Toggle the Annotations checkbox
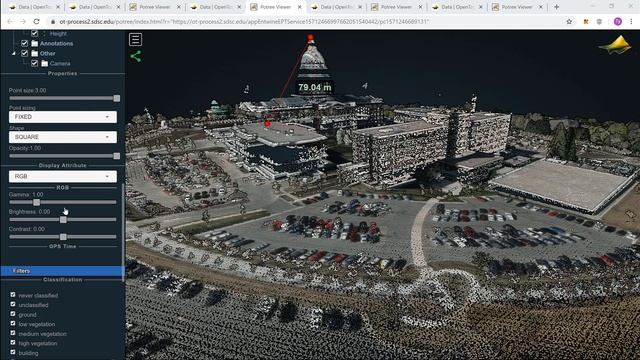The width and height of the screenshot is (640, 360). pyautogui.click(x=24, y=43)
